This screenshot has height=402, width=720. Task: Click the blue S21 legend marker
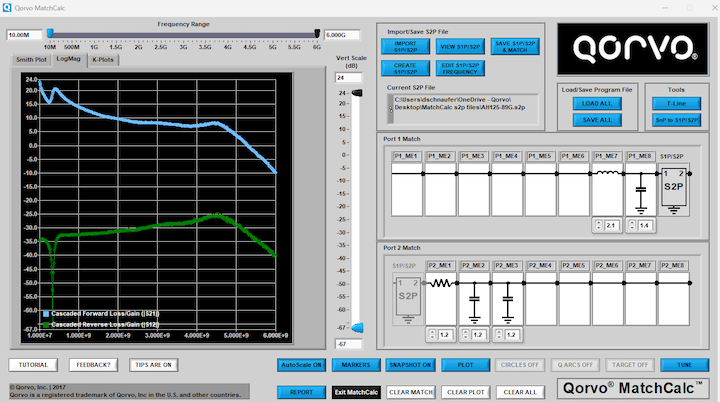(46, 314)
